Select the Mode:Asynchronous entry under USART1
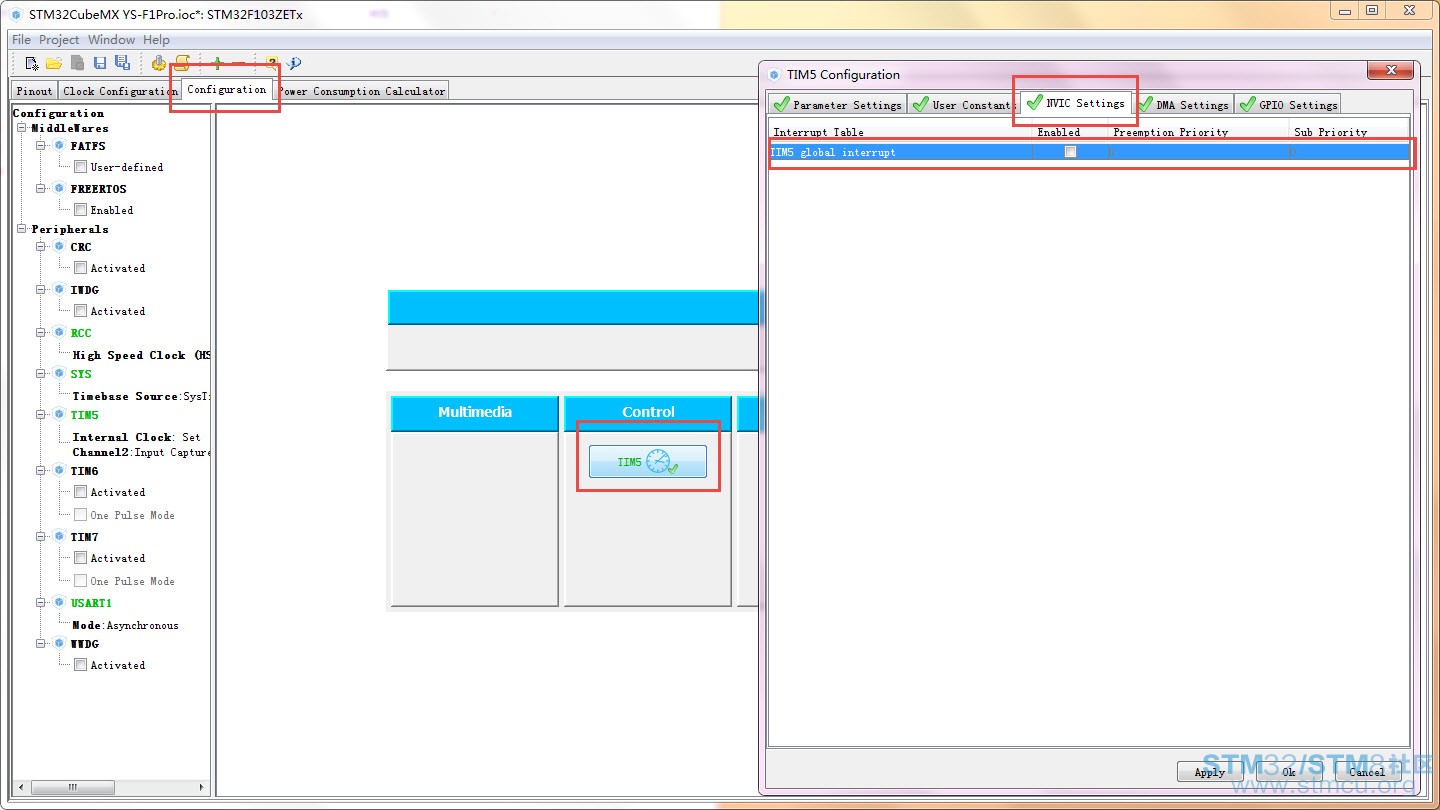Image resolution: width=1440 pixels, height=810 pixels. (125, 625)
